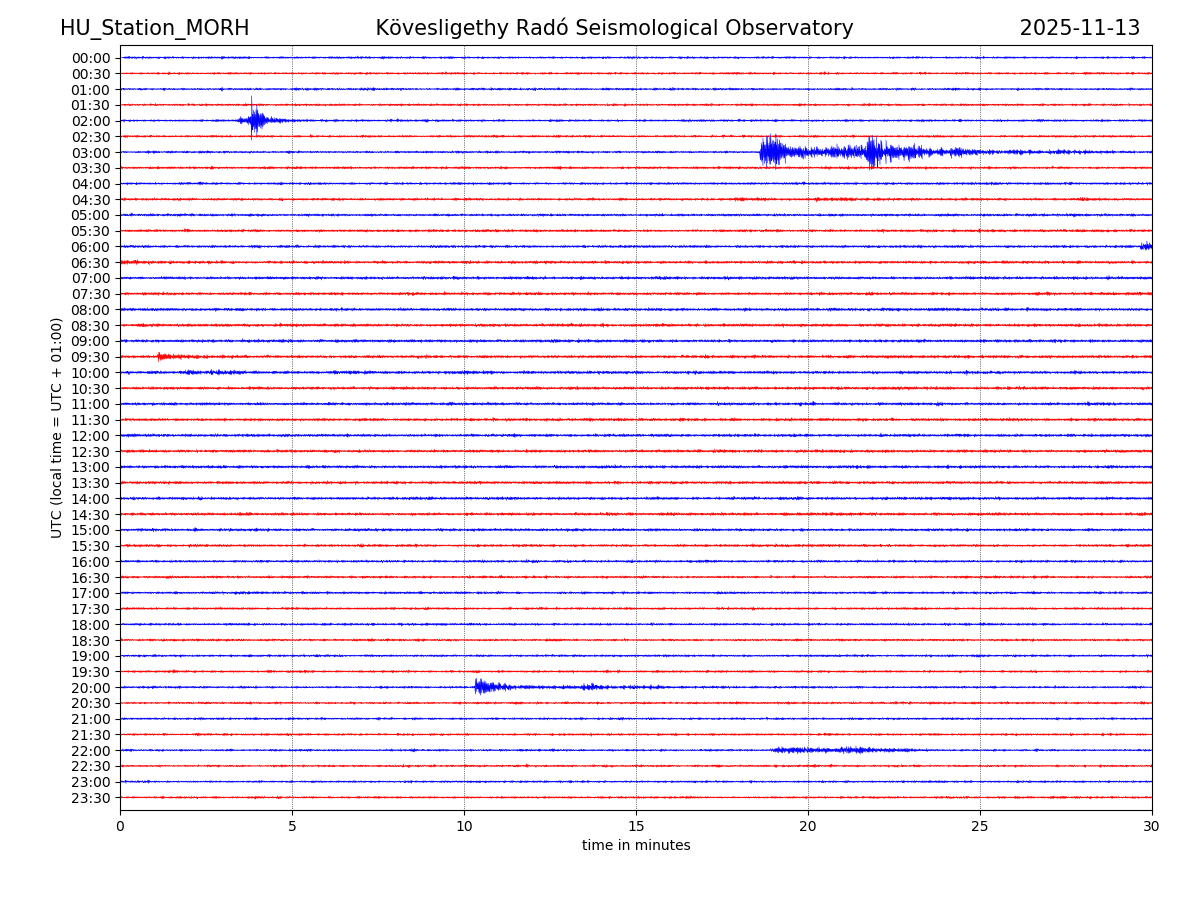
Task: Click the event onset on the 20:00 trace
Action: 480,686
